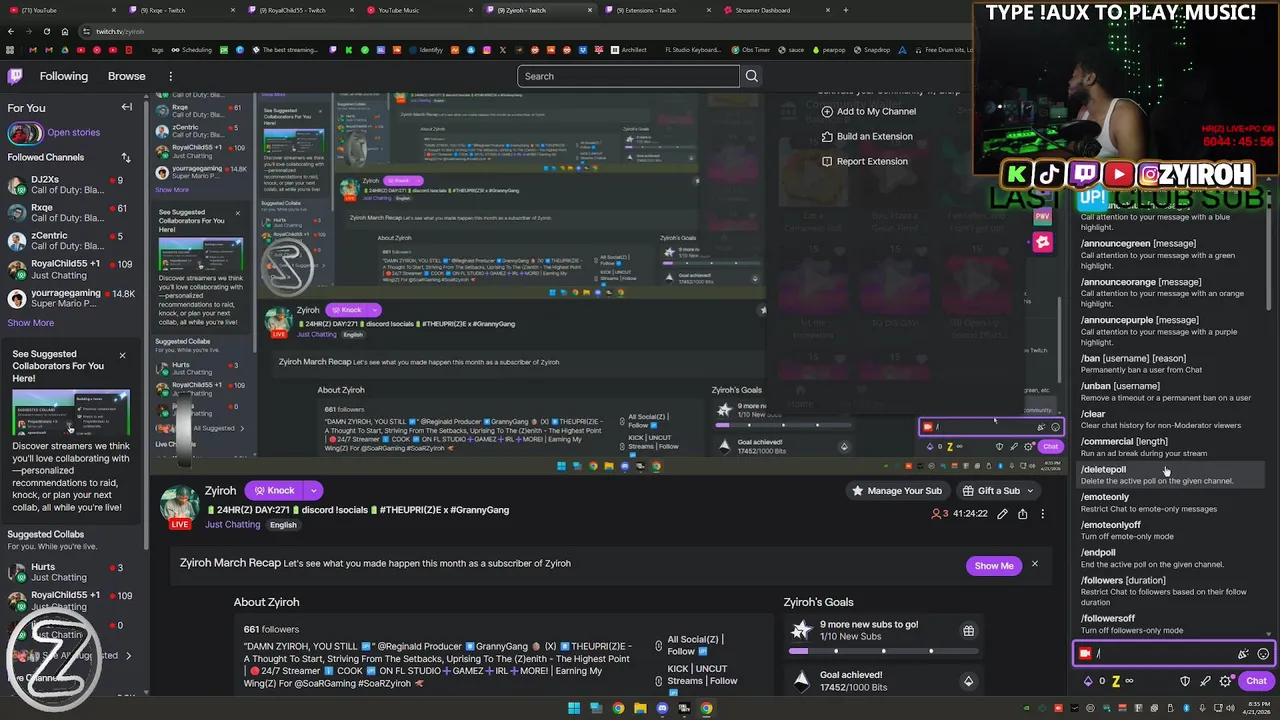Click the Knock button

pyautogui.click(x=274, y=491)
